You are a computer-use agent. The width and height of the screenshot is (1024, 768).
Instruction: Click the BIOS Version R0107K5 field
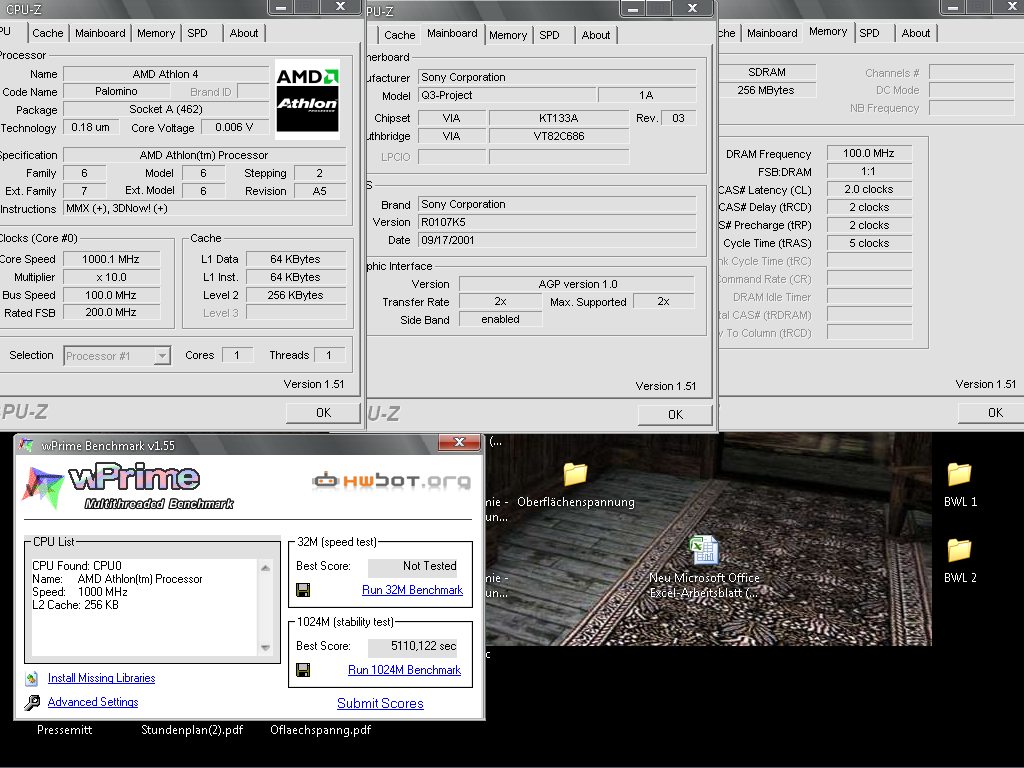click(x=556, y=222)
